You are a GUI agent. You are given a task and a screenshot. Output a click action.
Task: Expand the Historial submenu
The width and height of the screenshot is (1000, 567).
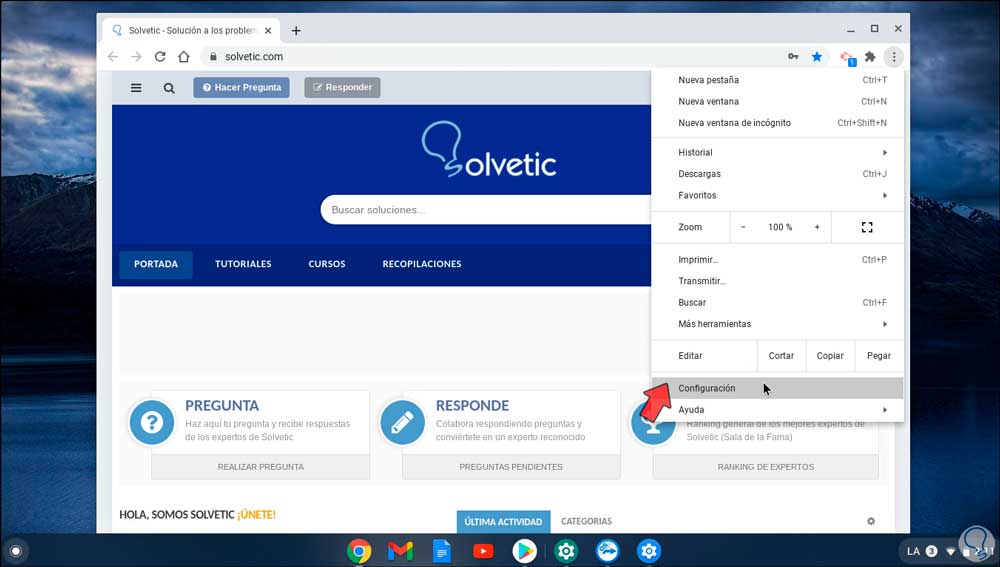pyautogui.click(x=777, y=152)
